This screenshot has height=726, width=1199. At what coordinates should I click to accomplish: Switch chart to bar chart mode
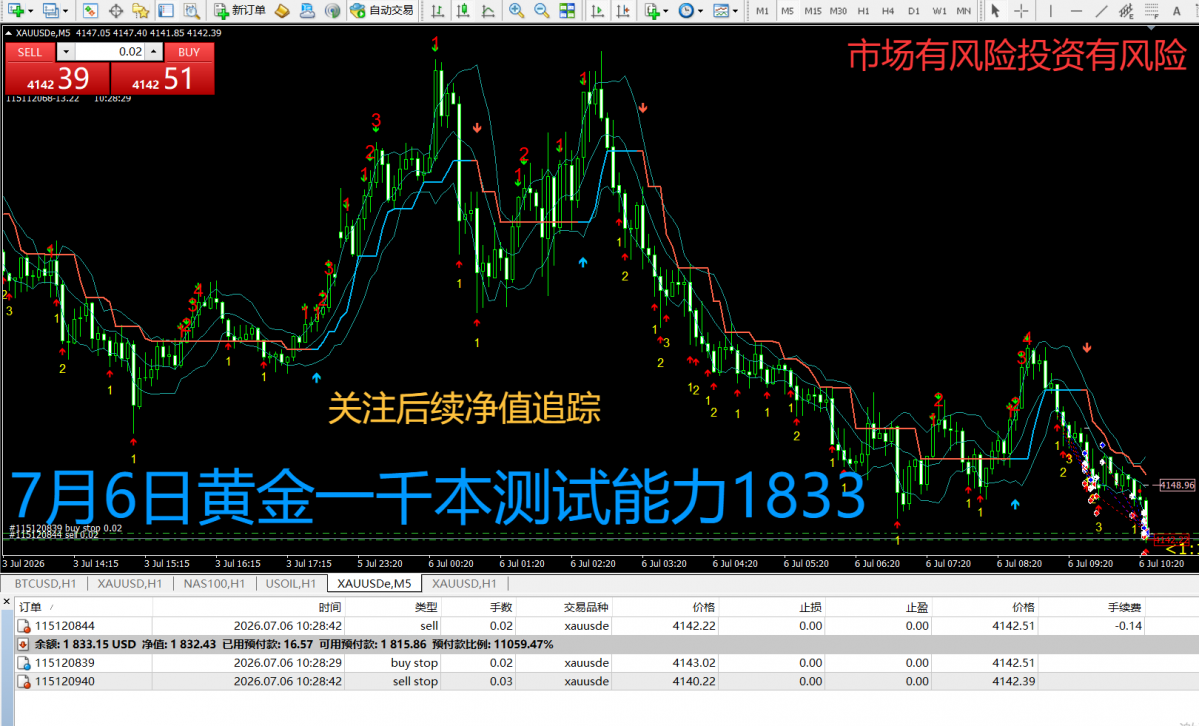[x=437, y=11]
